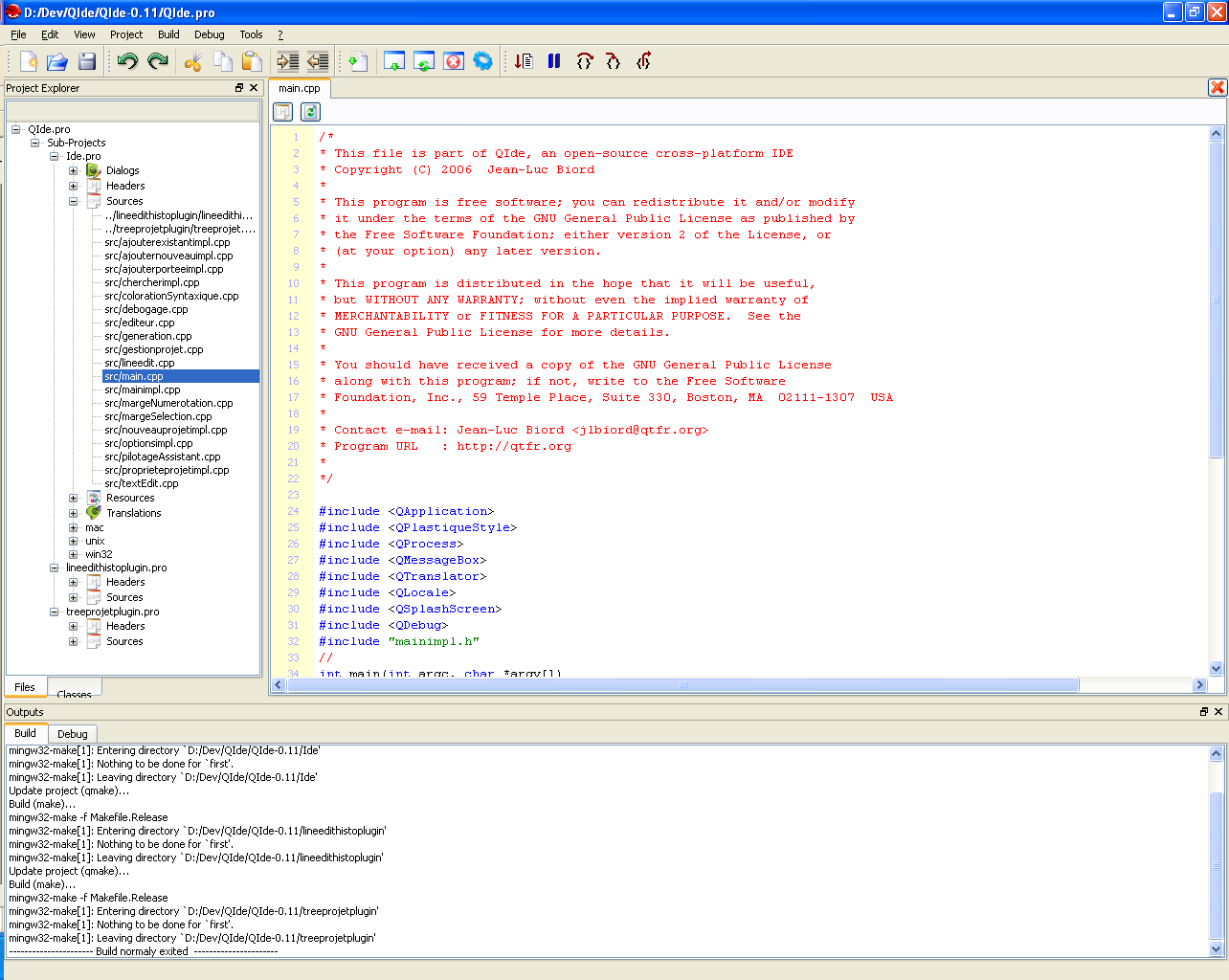
Task: Float the Project Explorer panel
Action: click(239, 88)
